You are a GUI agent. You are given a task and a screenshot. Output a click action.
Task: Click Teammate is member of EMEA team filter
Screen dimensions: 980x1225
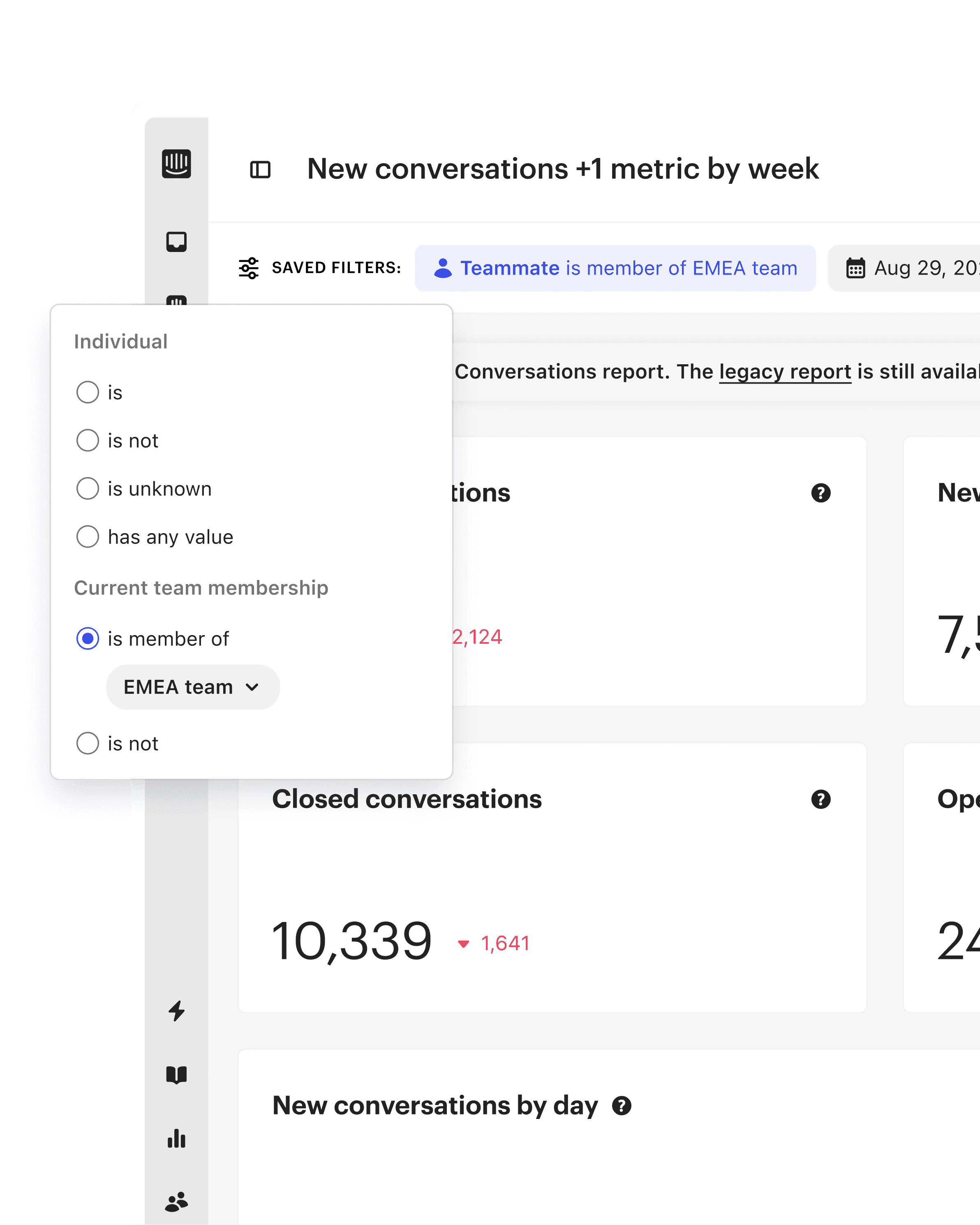(x=615, y=268)
